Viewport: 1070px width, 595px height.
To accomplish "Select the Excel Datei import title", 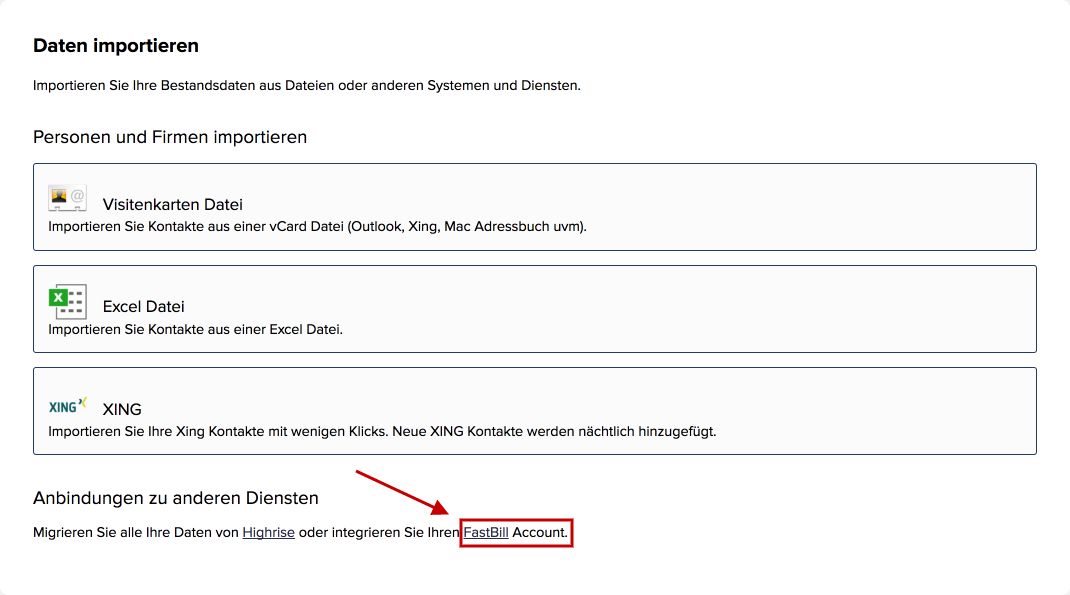I will (143, 306).
